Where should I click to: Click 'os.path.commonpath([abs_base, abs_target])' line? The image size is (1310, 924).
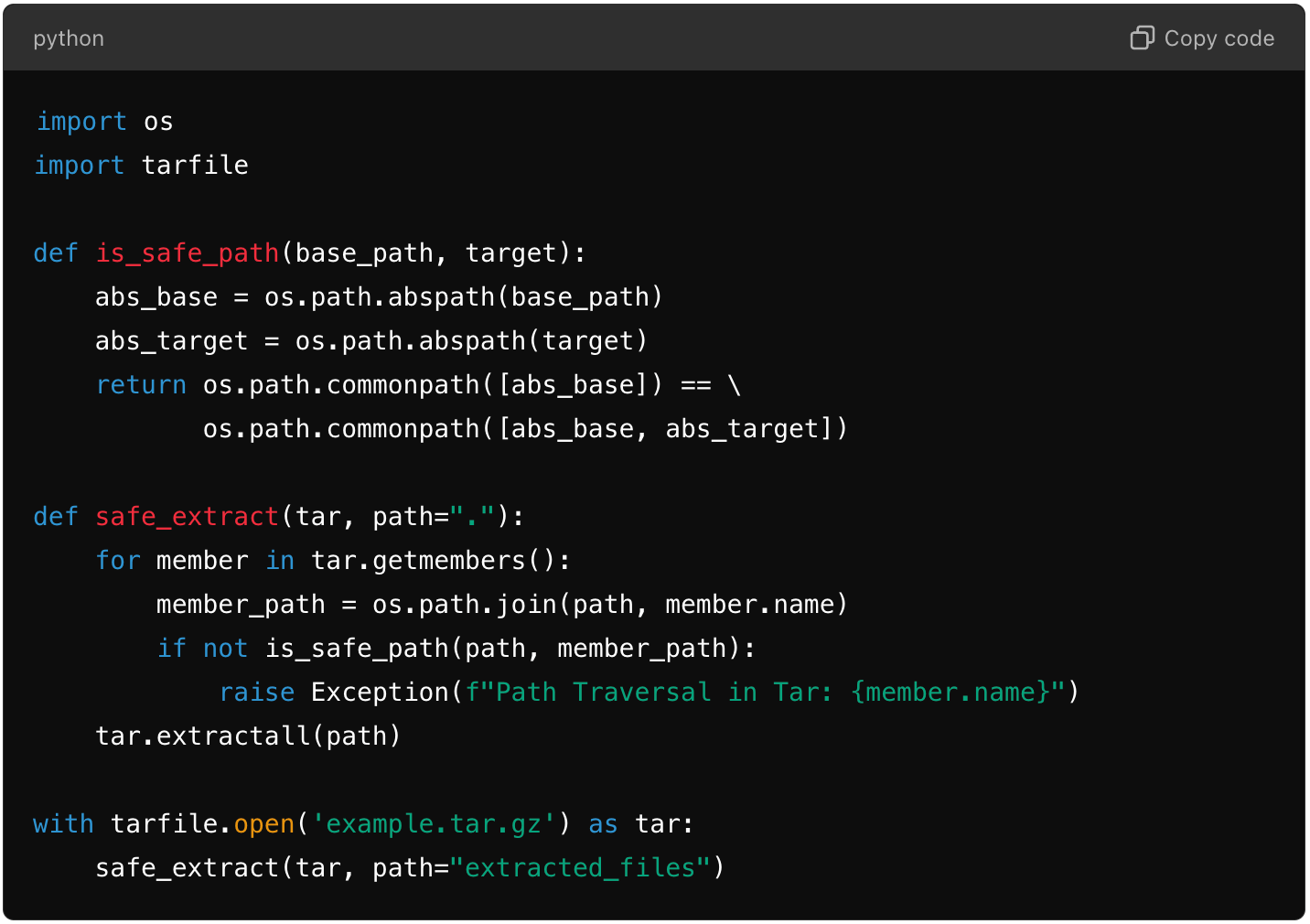coord(525,429)
